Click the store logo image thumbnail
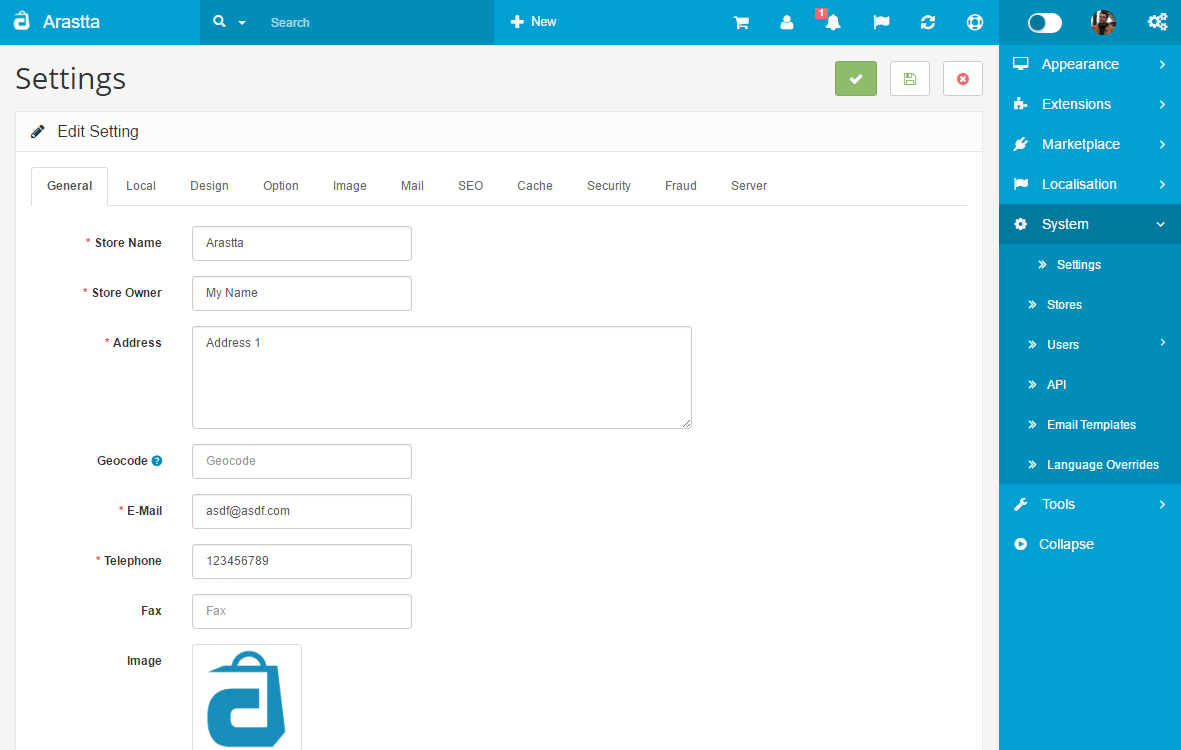1181x750 pixels. pyautogui.click(x=247, y=698)
